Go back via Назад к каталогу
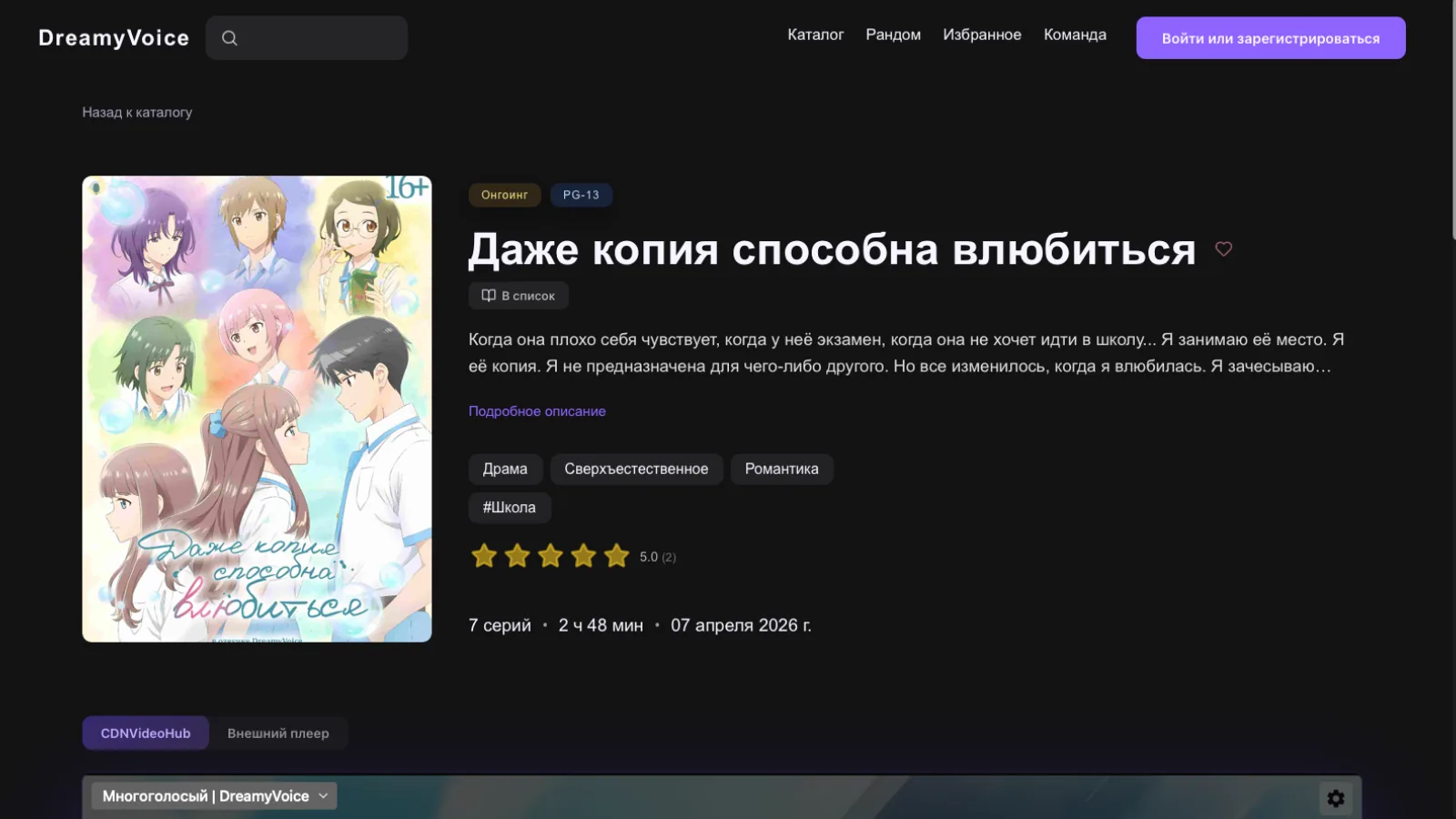The height and width of the screenshot is (819, 1456). point(137,112)
